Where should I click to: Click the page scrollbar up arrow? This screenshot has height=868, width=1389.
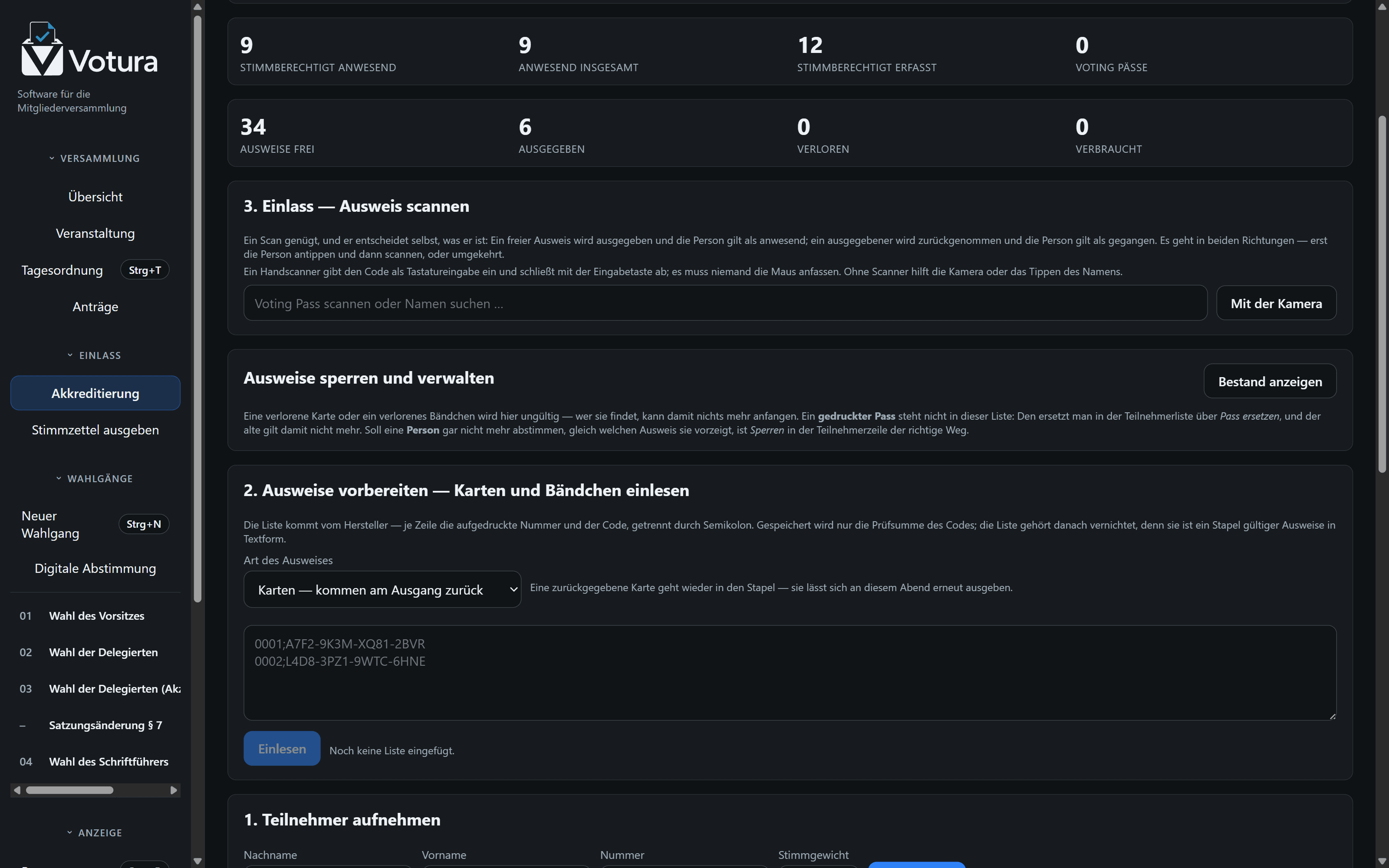point(1382,7)
